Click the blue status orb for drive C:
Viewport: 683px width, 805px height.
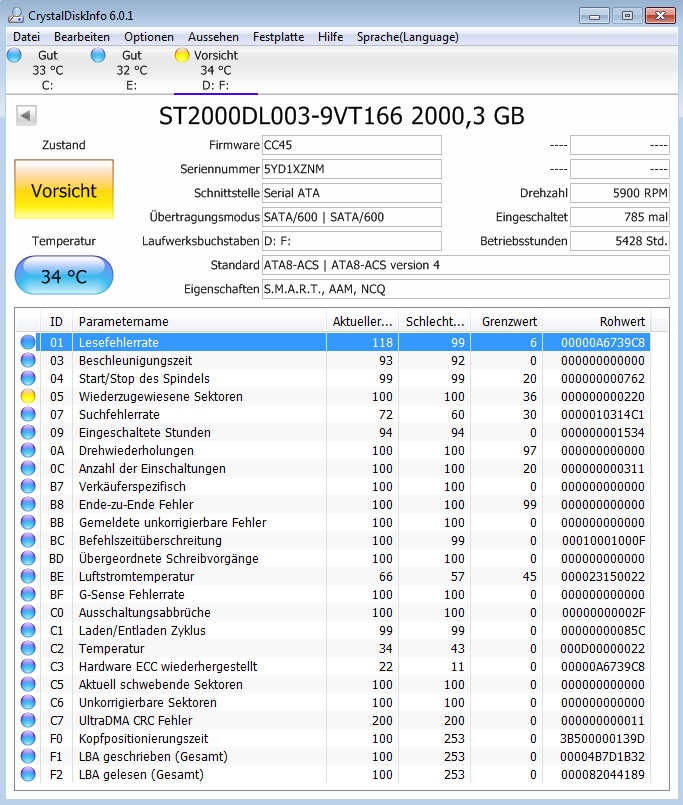[x=14, y=55]
